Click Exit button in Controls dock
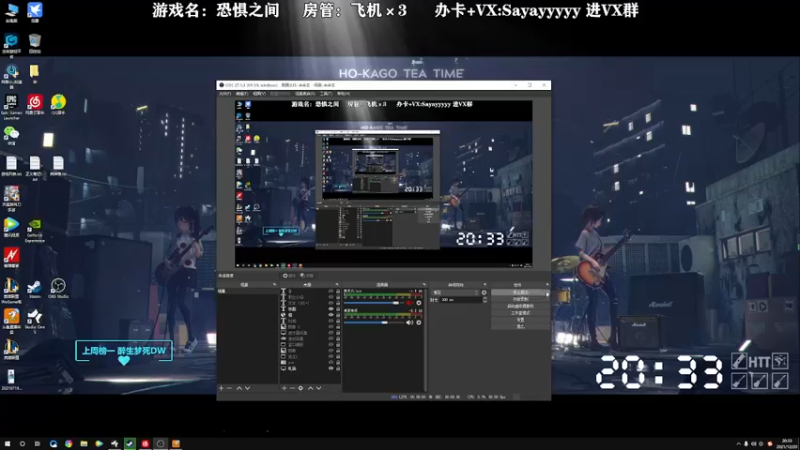This screenshot has width=800, height=450. [520, 327]
